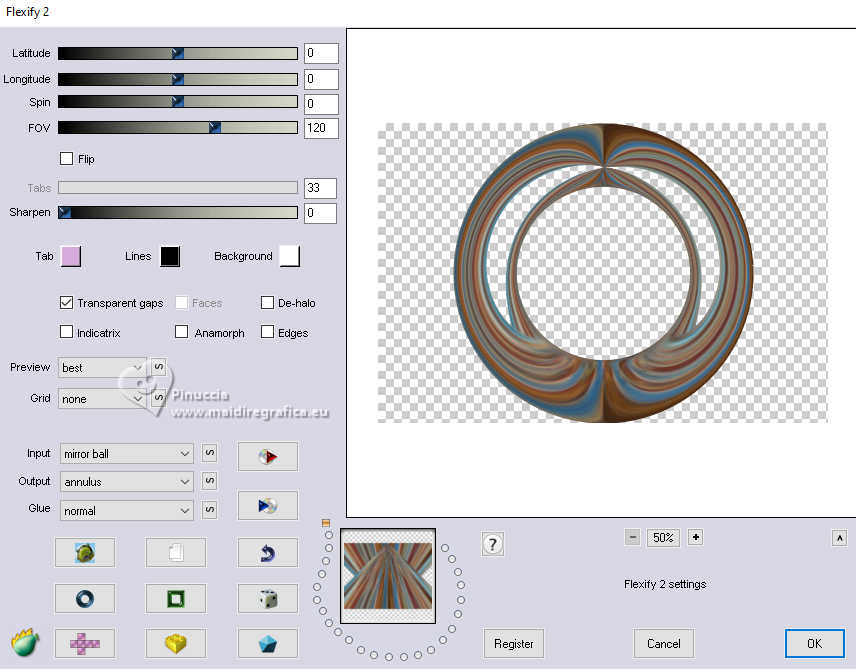
Task: Click the S button beside Output
Action: tap(209, 481)
